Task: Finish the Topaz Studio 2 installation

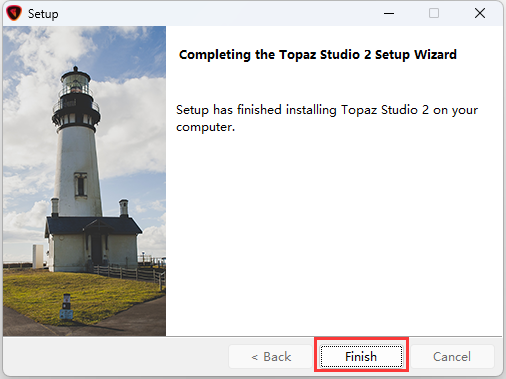Action: (361, 356)
